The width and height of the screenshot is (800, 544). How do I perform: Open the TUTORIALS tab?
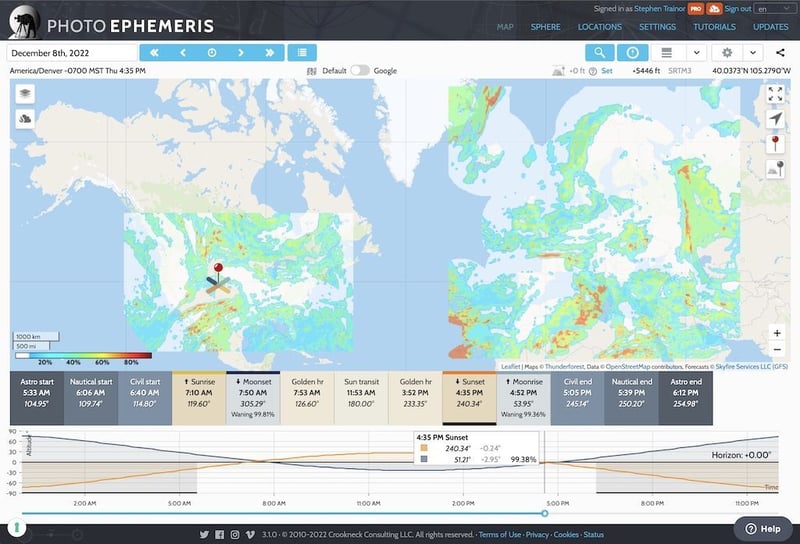(x=714, y=27)
